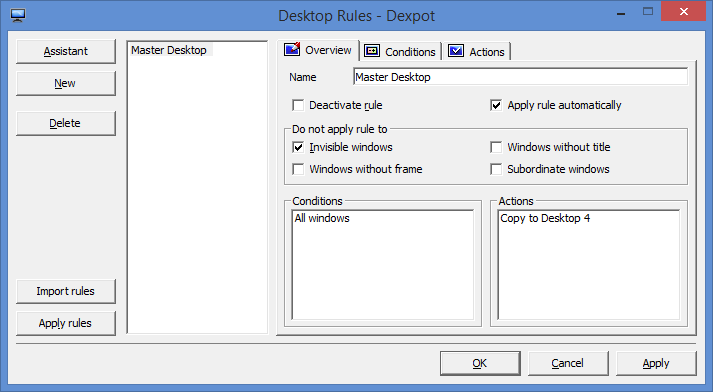The image size is (713, 392).
Task: Click the Name field containing Master Desktop
Action: (520, 77)
